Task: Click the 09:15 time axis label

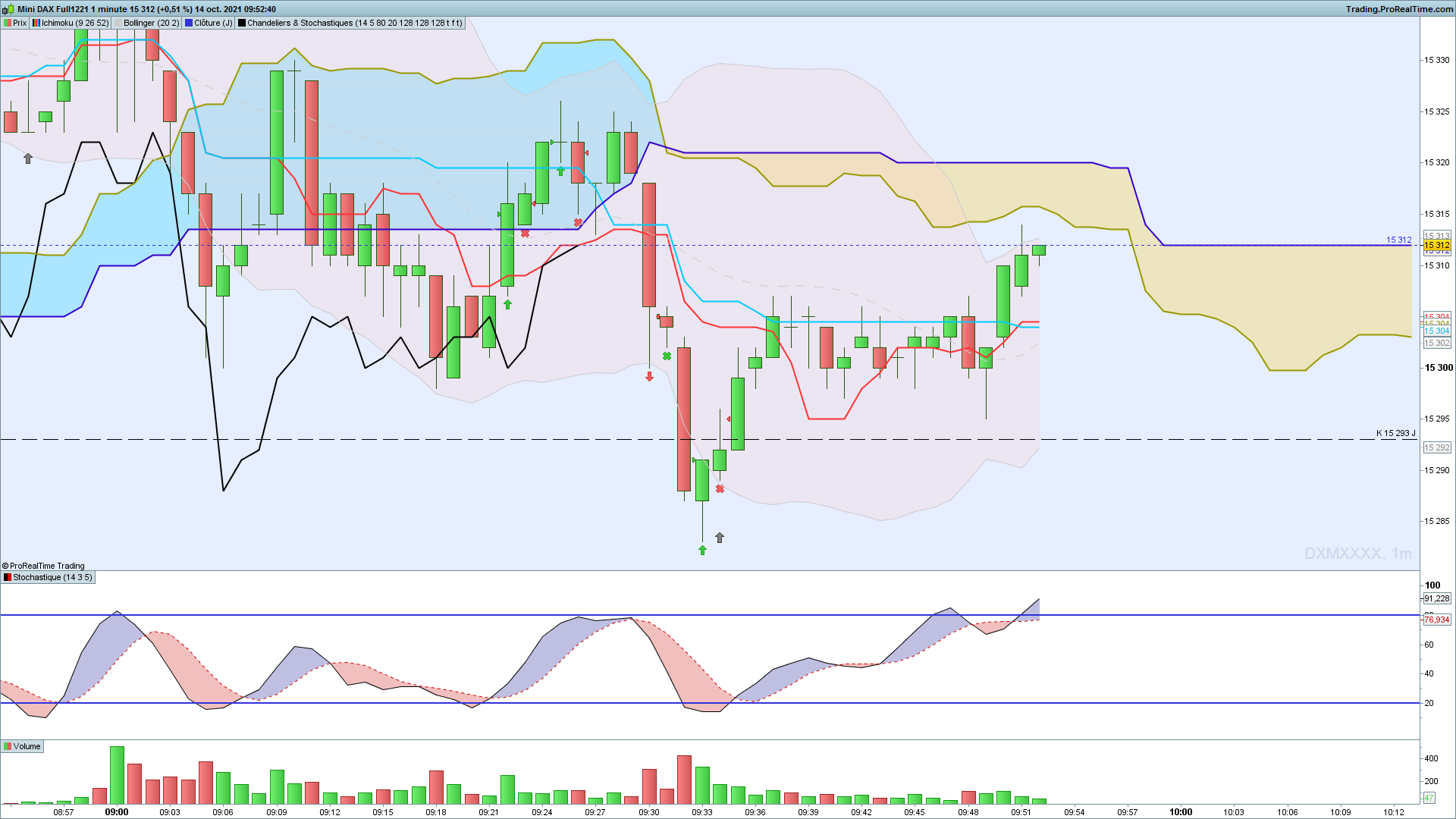Action: point(383,812)
